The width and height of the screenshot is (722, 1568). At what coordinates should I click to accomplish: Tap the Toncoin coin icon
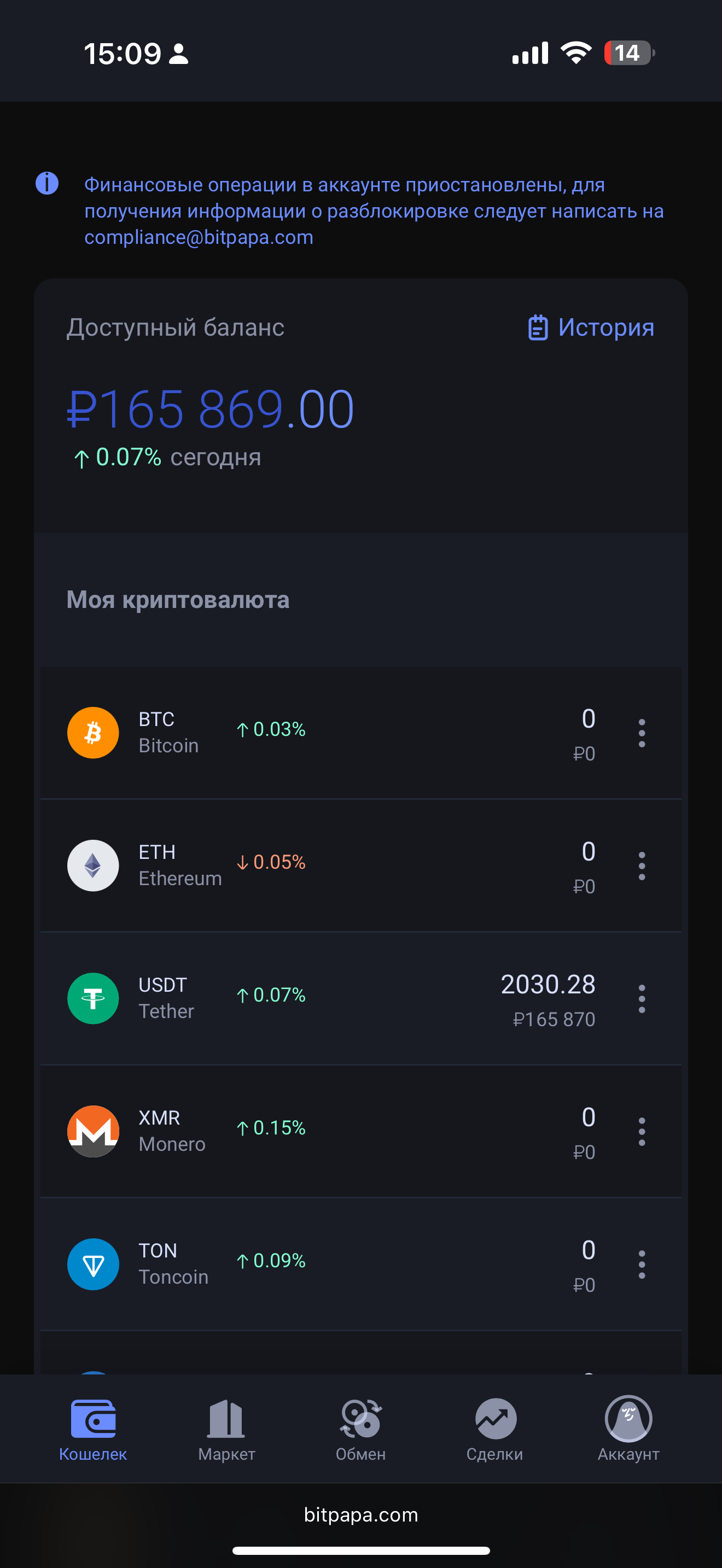pyautogui.click(x=92, y=1263)
